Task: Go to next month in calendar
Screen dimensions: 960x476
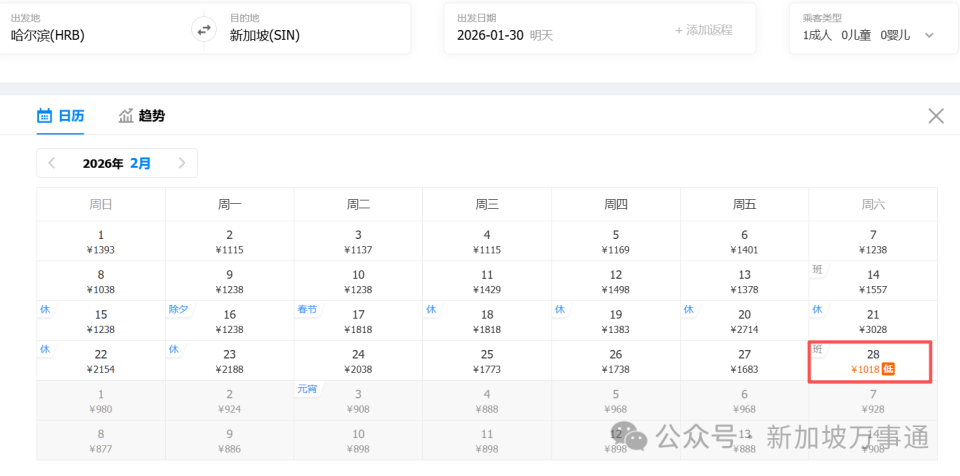Action: tap(181, 163)
